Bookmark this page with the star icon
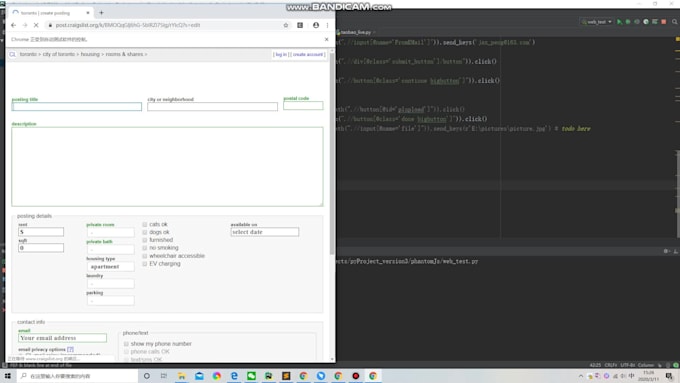Screen dimensions: 680x383 [x=286, y=25]
